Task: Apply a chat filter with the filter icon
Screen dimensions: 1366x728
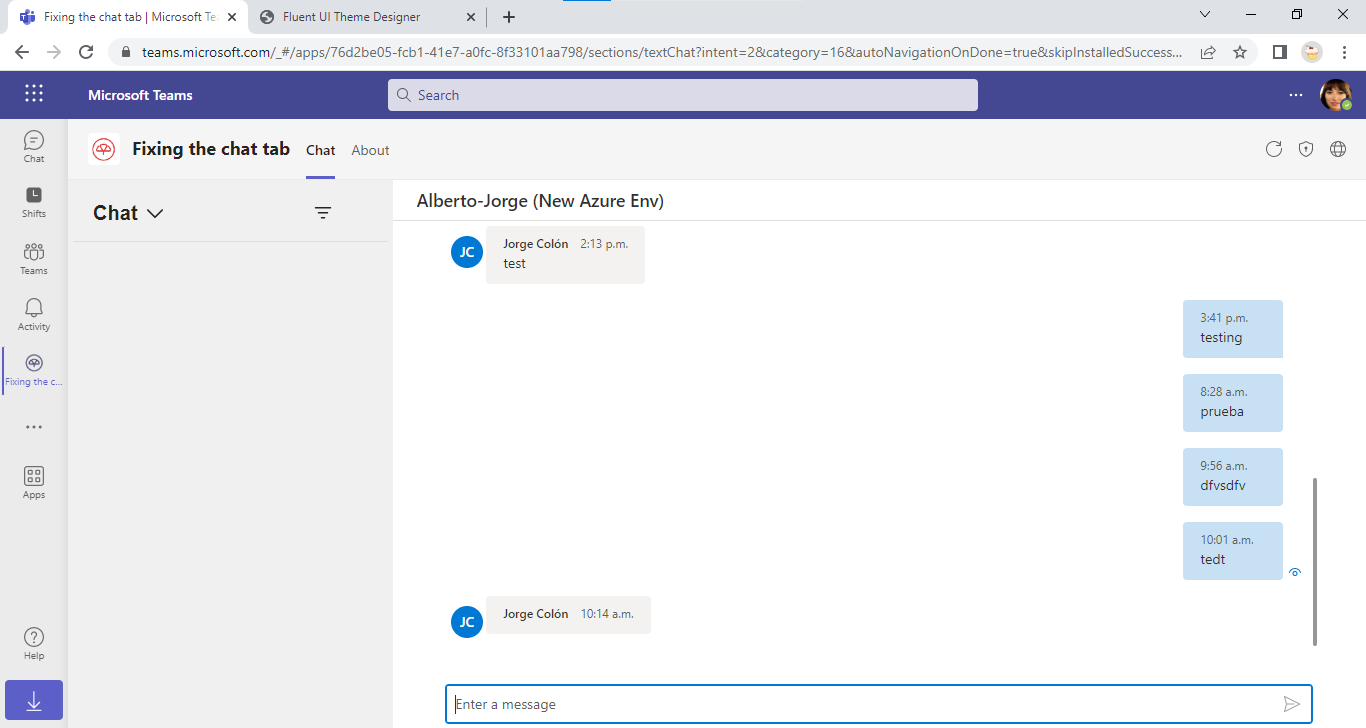Action: tap(322, 212)
